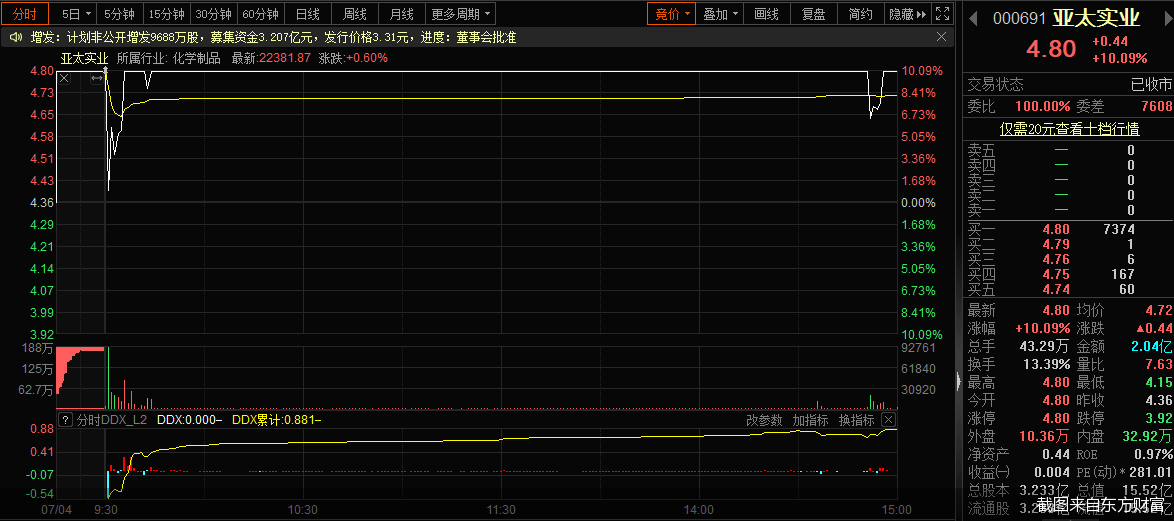Expand the 更多周期 dropdown
1174x521 pixels.
click(461, 14)
